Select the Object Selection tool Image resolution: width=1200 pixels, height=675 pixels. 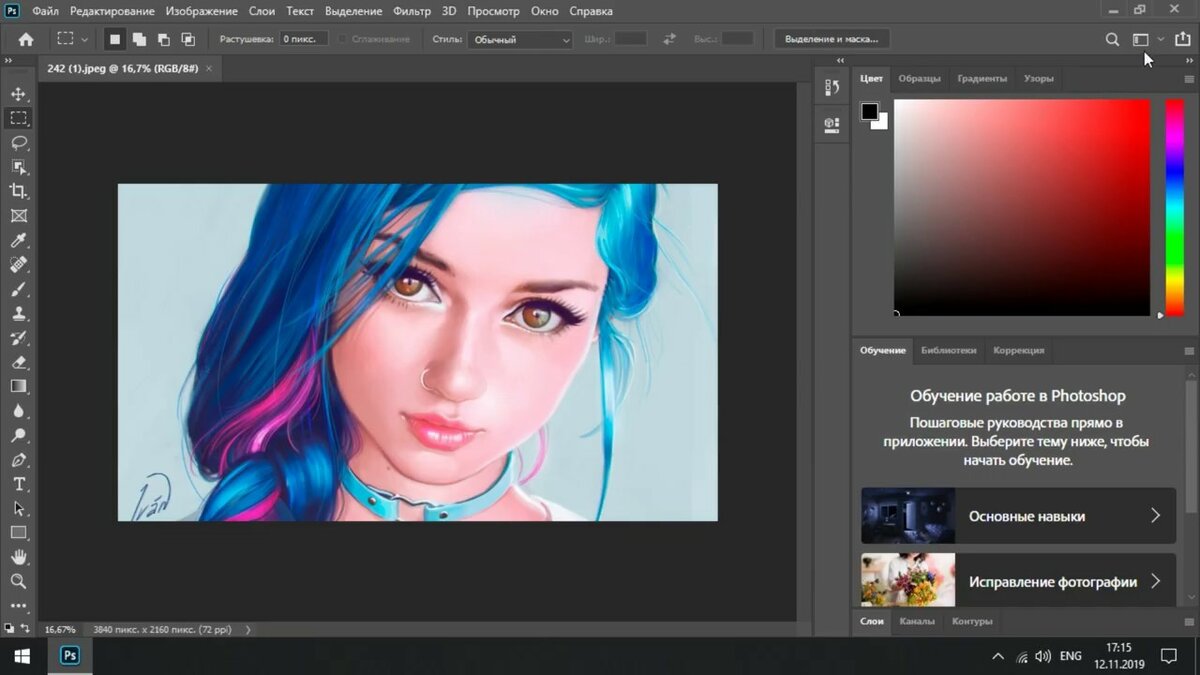(19, 167)
